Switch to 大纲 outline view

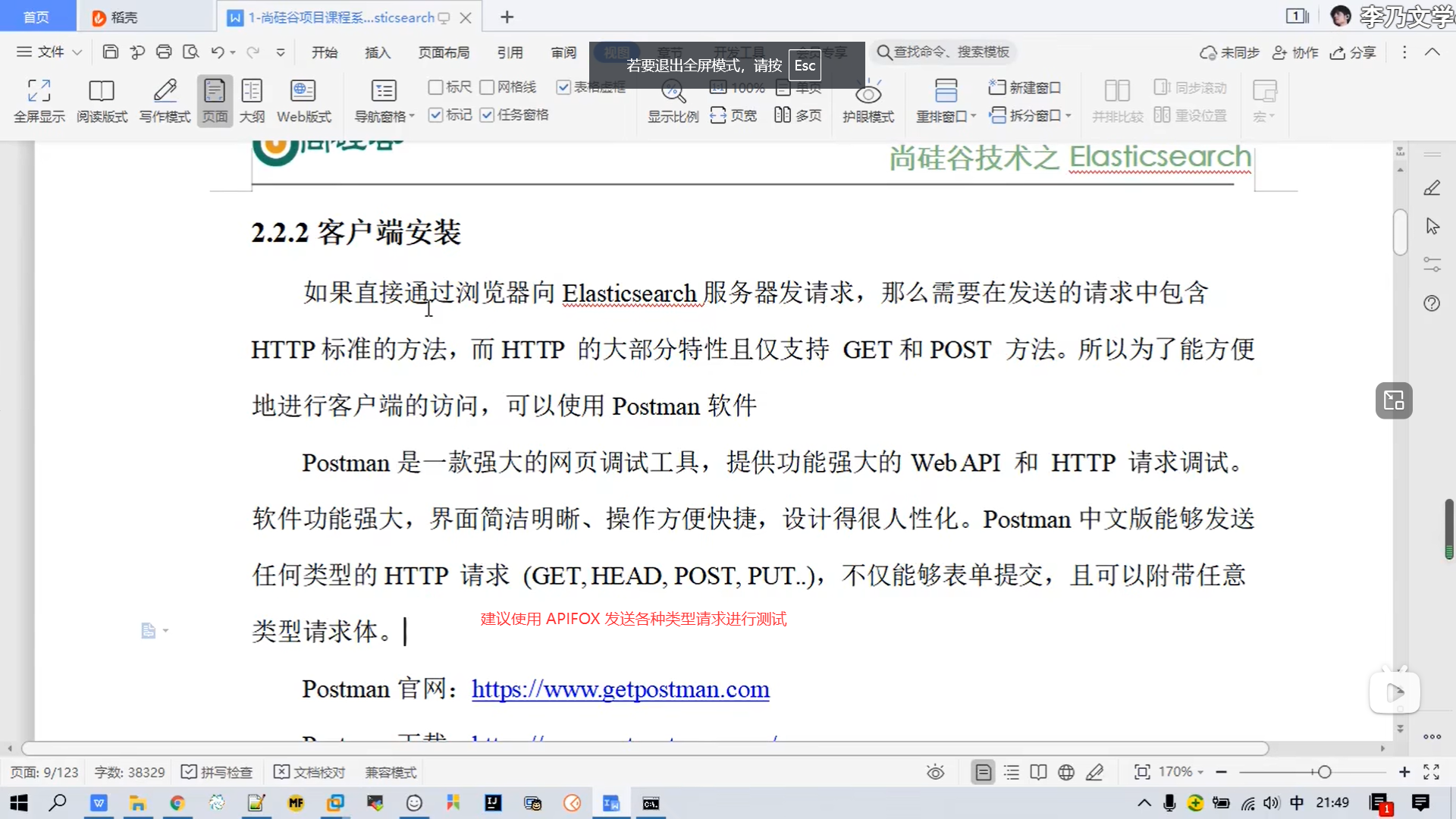(x=252, y=91)
